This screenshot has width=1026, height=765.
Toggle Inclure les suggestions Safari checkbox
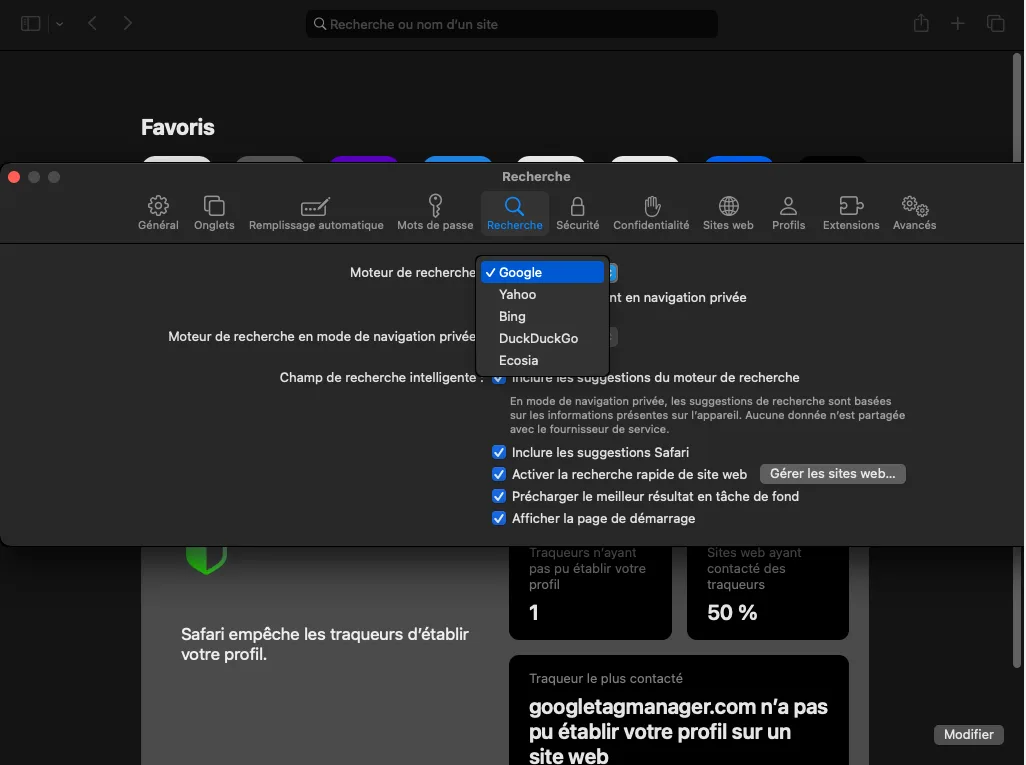pyautogui.click(x=499, y=452)
